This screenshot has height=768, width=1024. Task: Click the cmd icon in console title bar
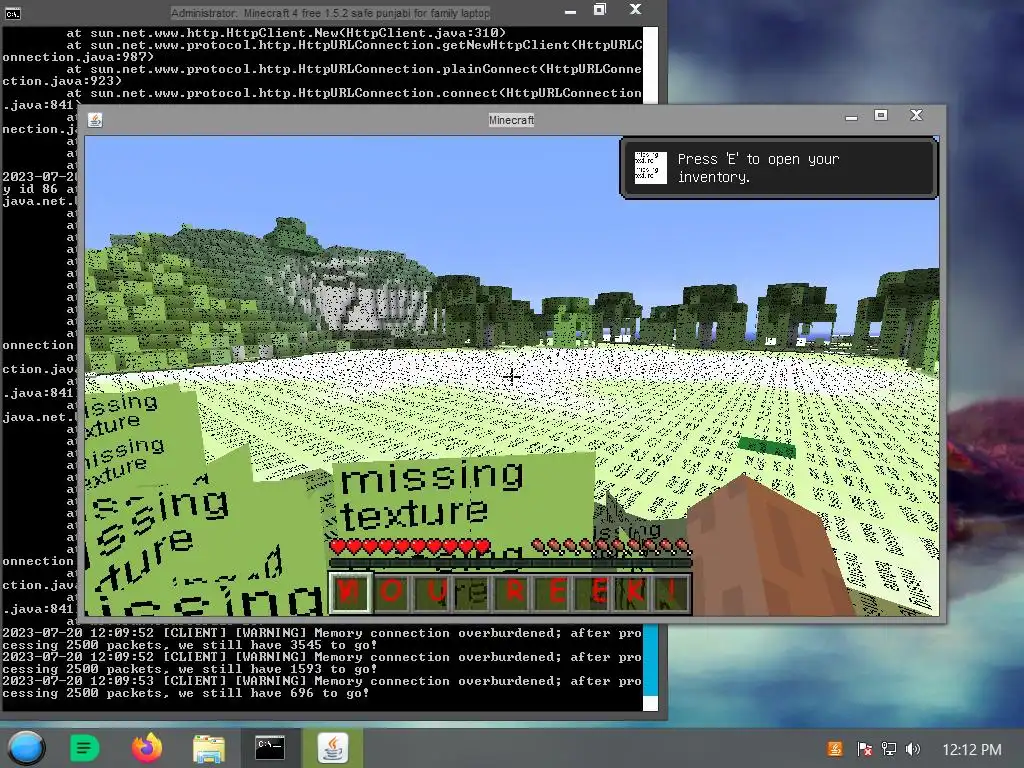(x=12, y=13)
